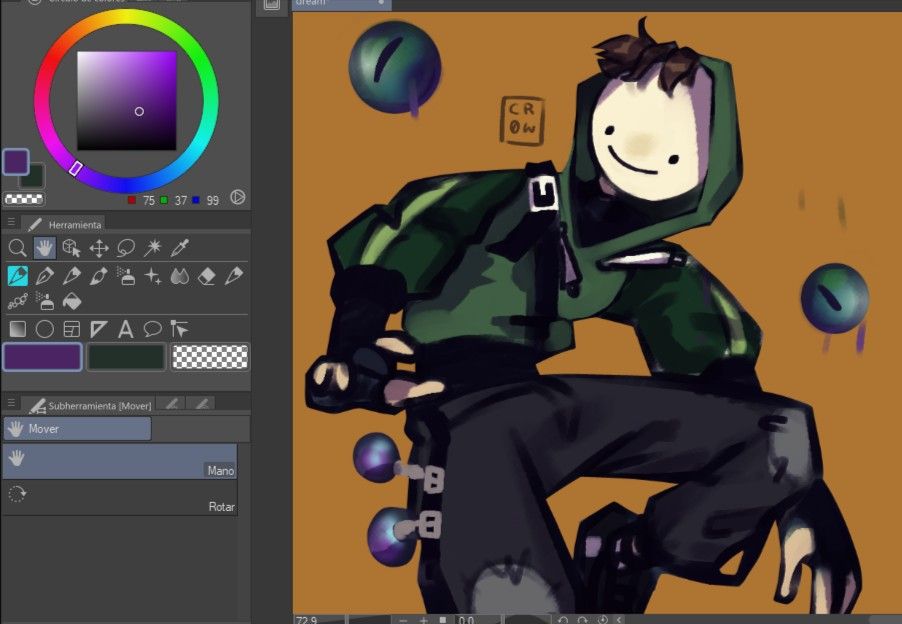Select the cyan highlighted pen tool
This screenshot has width=902, height=624.
[18, 276]
